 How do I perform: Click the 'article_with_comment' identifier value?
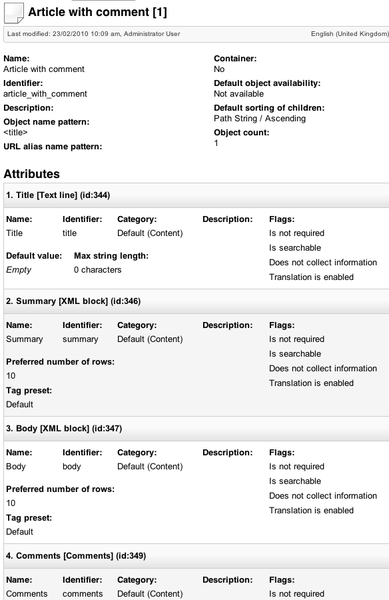[x=45, y=94]
